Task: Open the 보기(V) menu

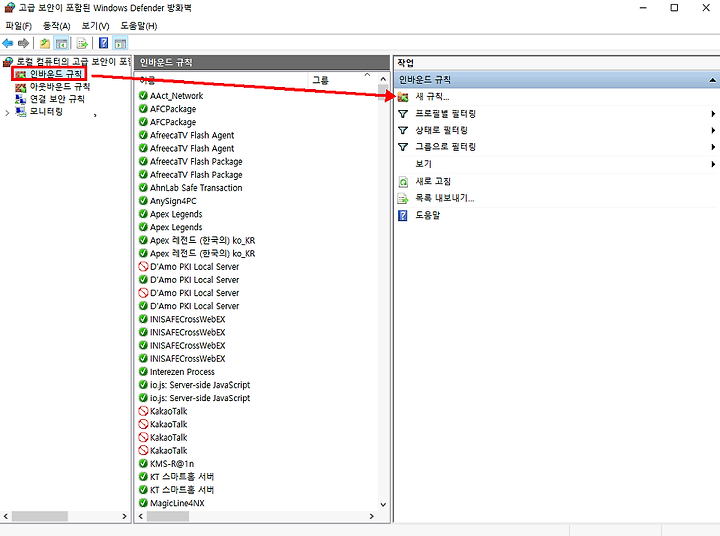Action: pyautogui.click(x=96, y=26)
